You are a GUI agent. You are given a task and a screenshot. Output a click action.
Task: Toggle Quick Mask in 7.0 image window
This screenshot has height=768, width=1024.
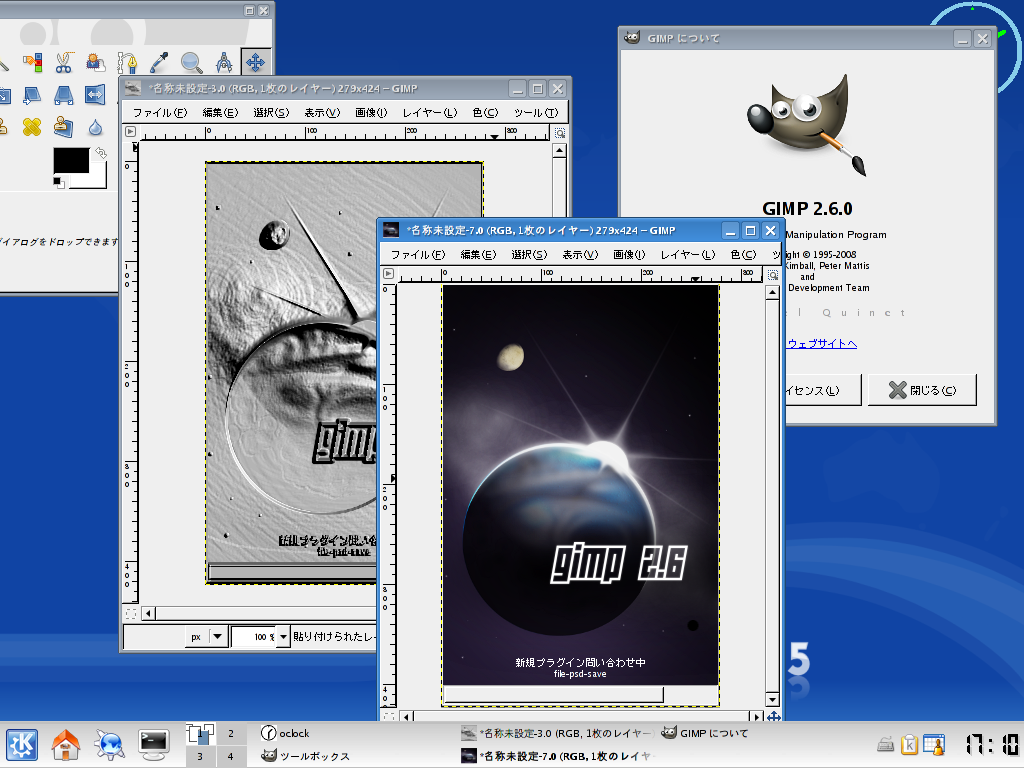coord(389,716)
